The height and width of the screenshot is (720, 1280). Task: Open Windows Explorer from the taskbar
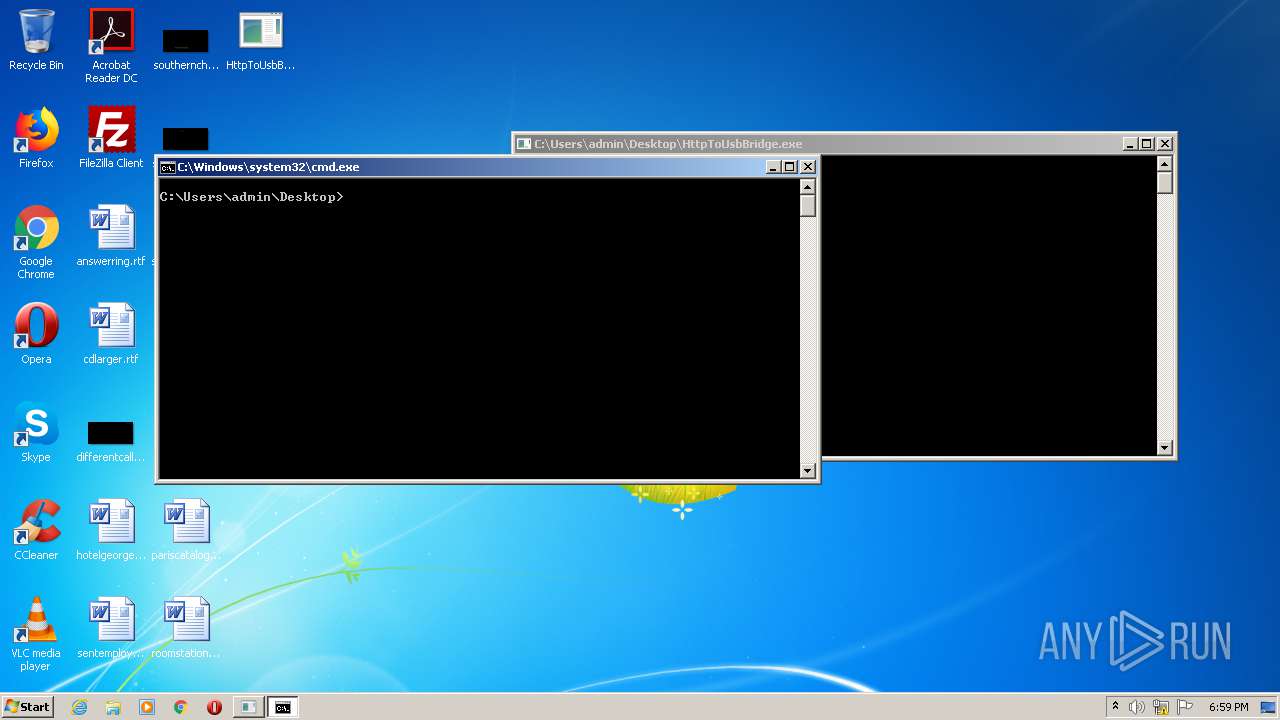pyautogui.click(x=113, y=707)
